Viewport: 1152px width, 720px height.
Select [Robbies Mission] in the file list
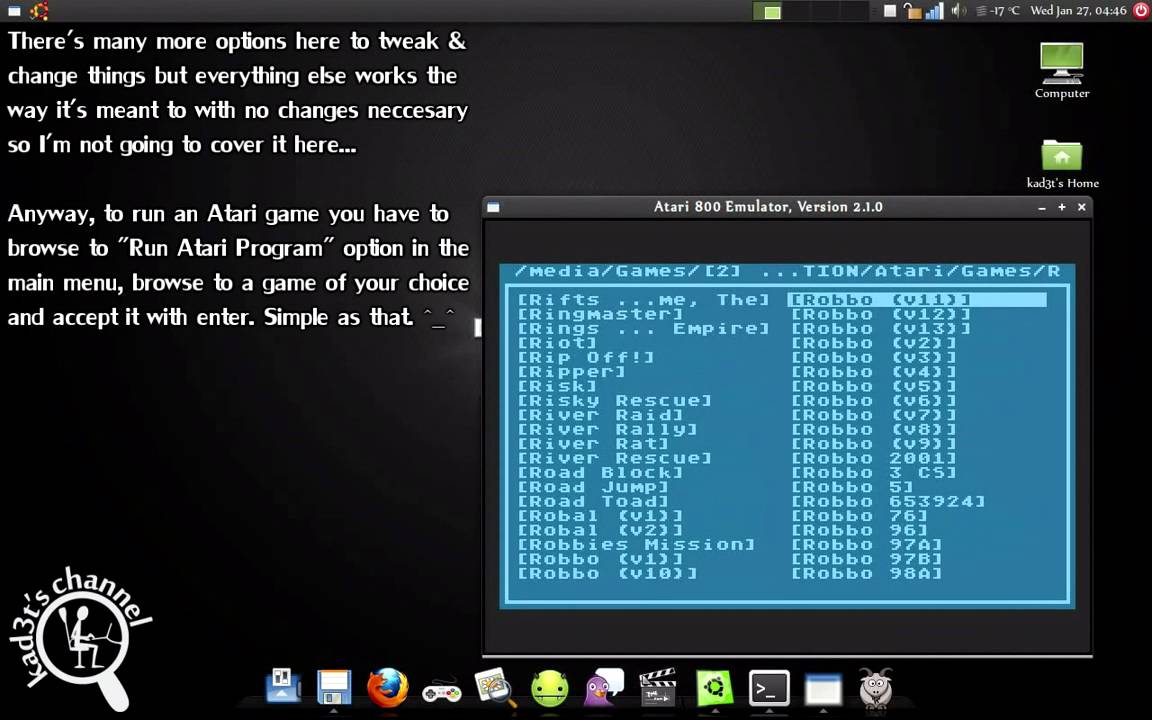coord(636,544)
